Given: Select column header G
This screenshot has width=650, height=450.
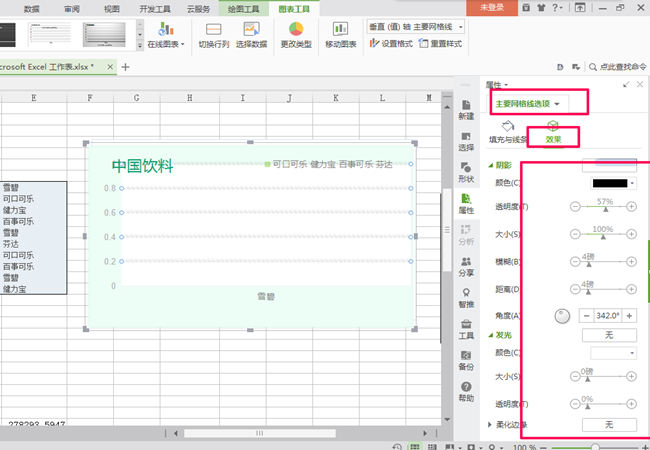Looking at the screenshot, I should (136, 98).
